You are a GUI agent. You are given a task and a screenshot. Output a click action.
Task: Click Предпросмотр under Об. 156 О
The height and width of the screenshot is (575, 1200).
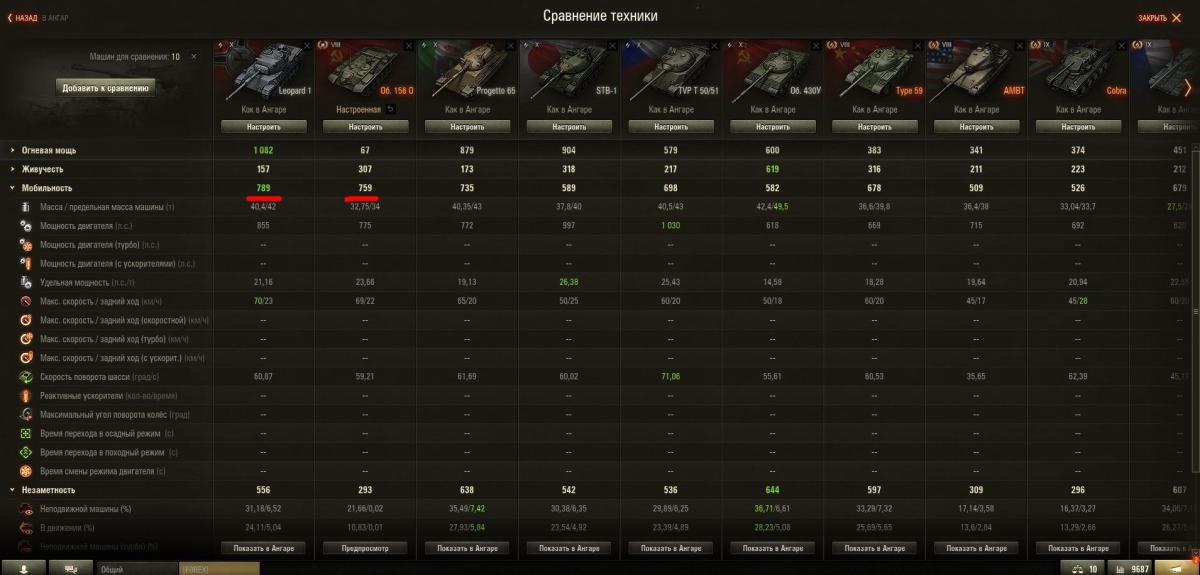click(365, 548)
